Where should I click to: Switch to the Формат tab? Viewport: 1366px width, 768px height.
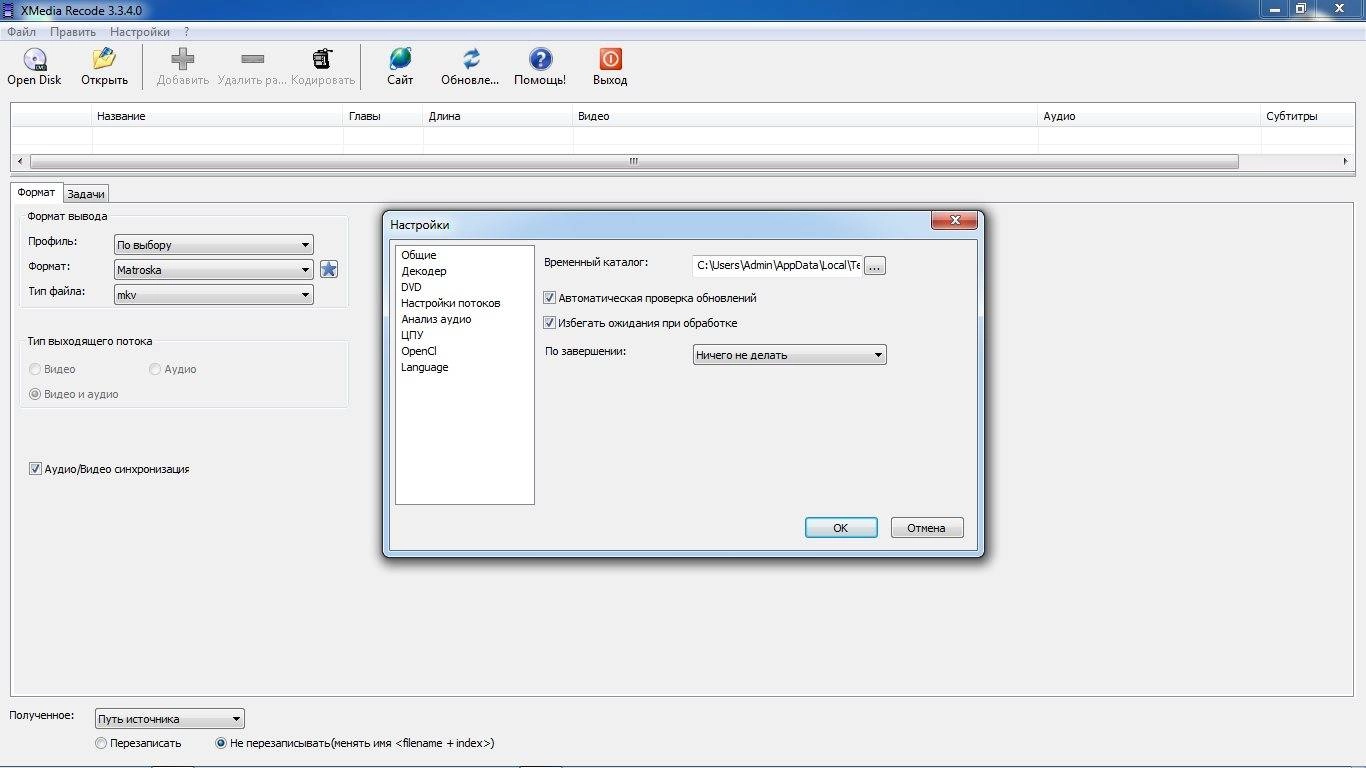tap(37, 192)
